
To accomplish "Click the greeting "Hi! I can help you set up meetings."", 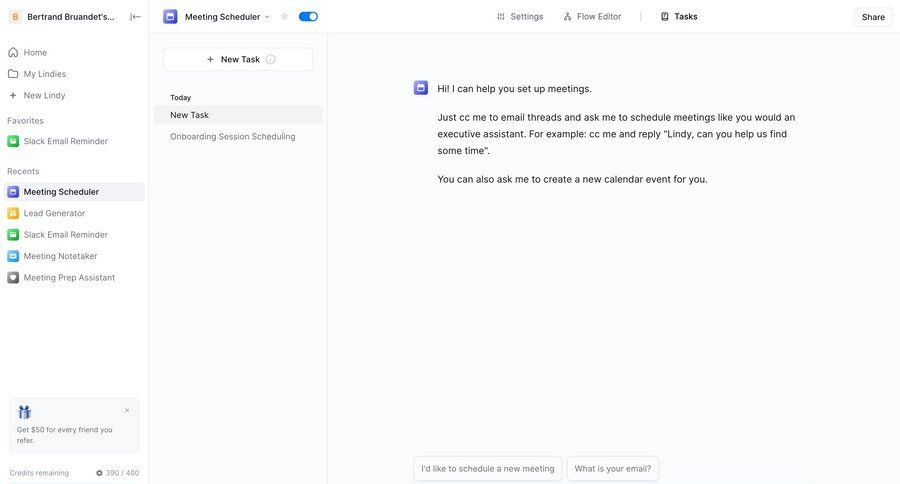I will (514, 88).
